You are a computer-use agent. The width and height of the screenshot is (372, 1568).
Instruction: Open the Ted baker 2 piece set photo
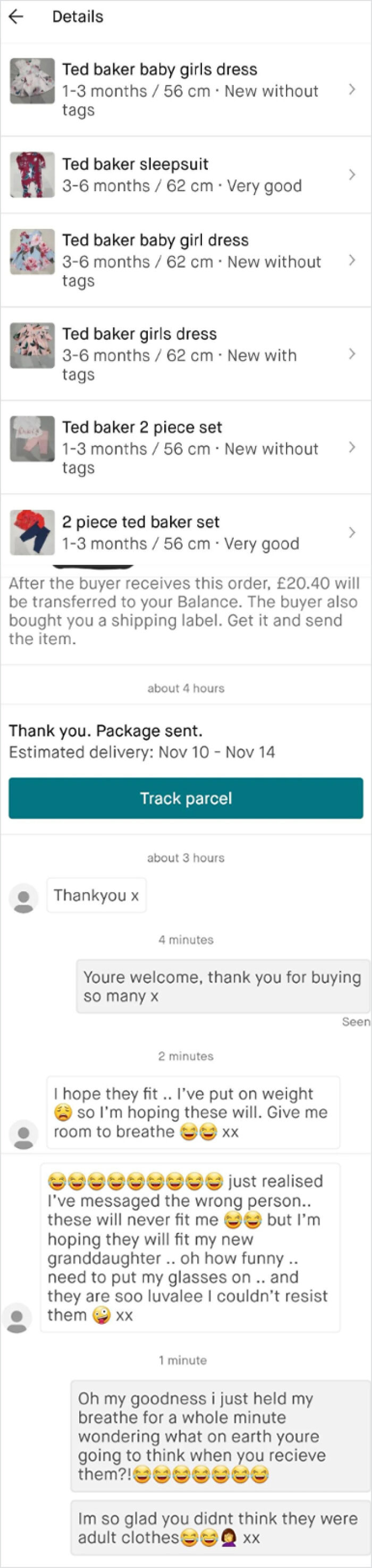click(32, 439)
